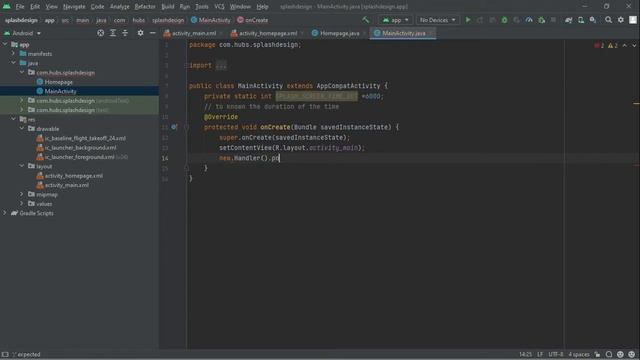The height and width of the screenshot is (360, 640).
Task: Click the tool windows toggle in status bar
Action: pos(5,354)
